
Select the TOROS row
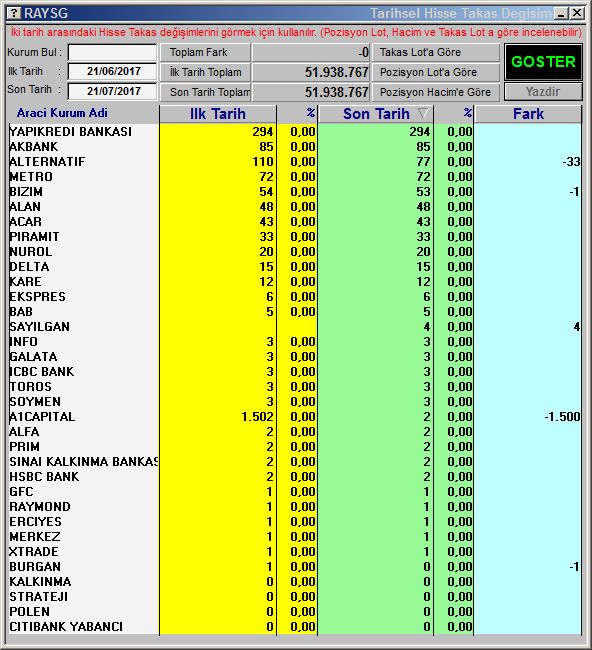point(295,387)
